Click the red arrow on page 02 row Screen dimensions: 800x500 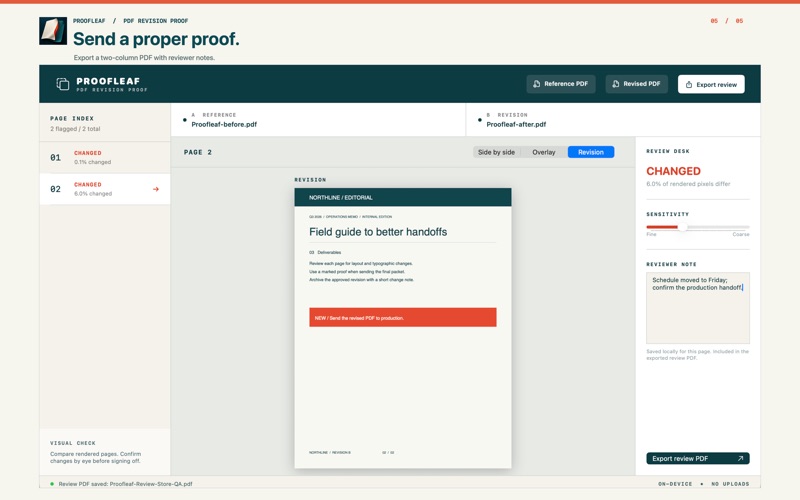tap(156, 189)
